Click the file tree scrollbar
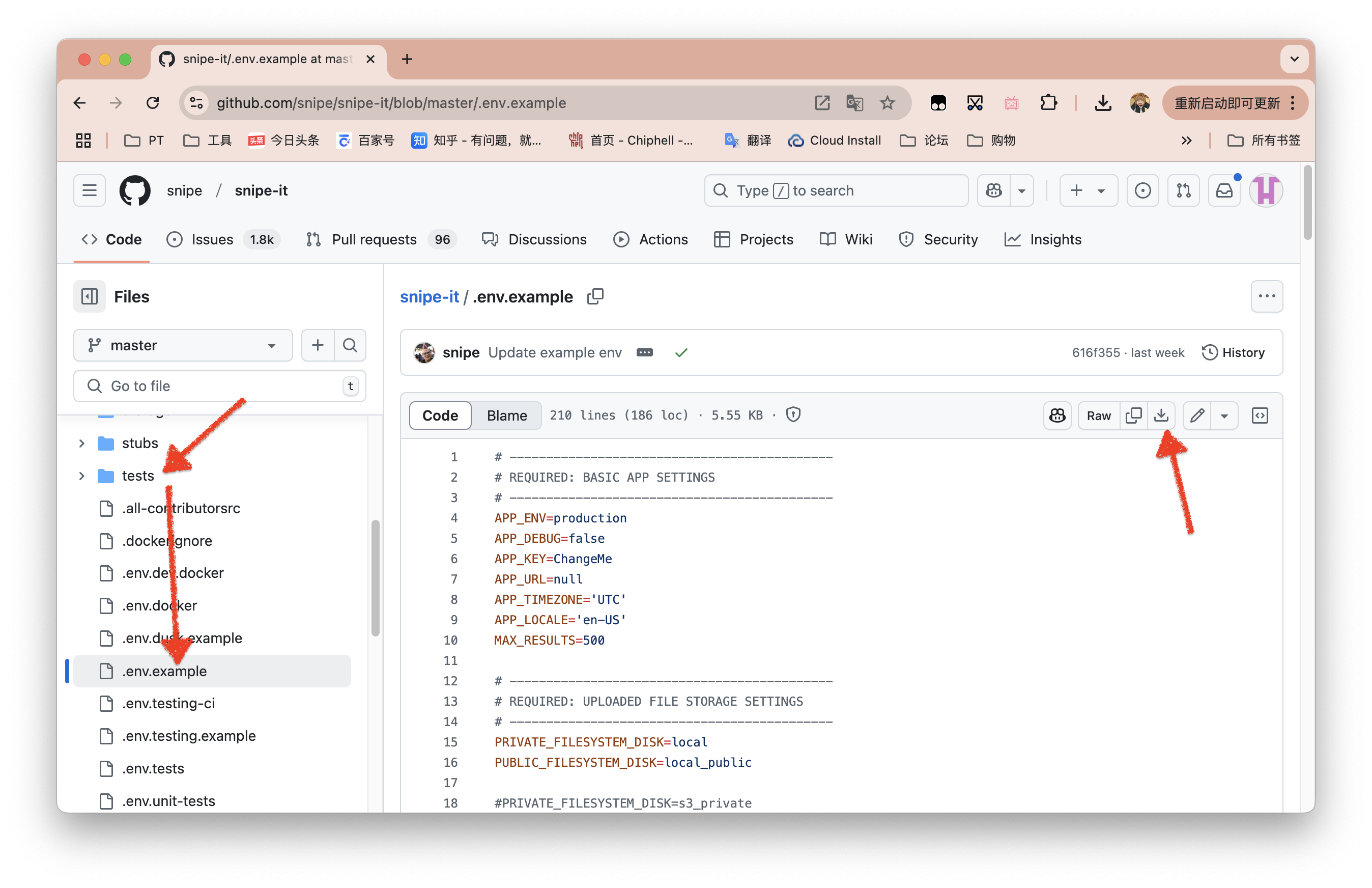This screenshot has height=888, width=1372. [375, 578]
